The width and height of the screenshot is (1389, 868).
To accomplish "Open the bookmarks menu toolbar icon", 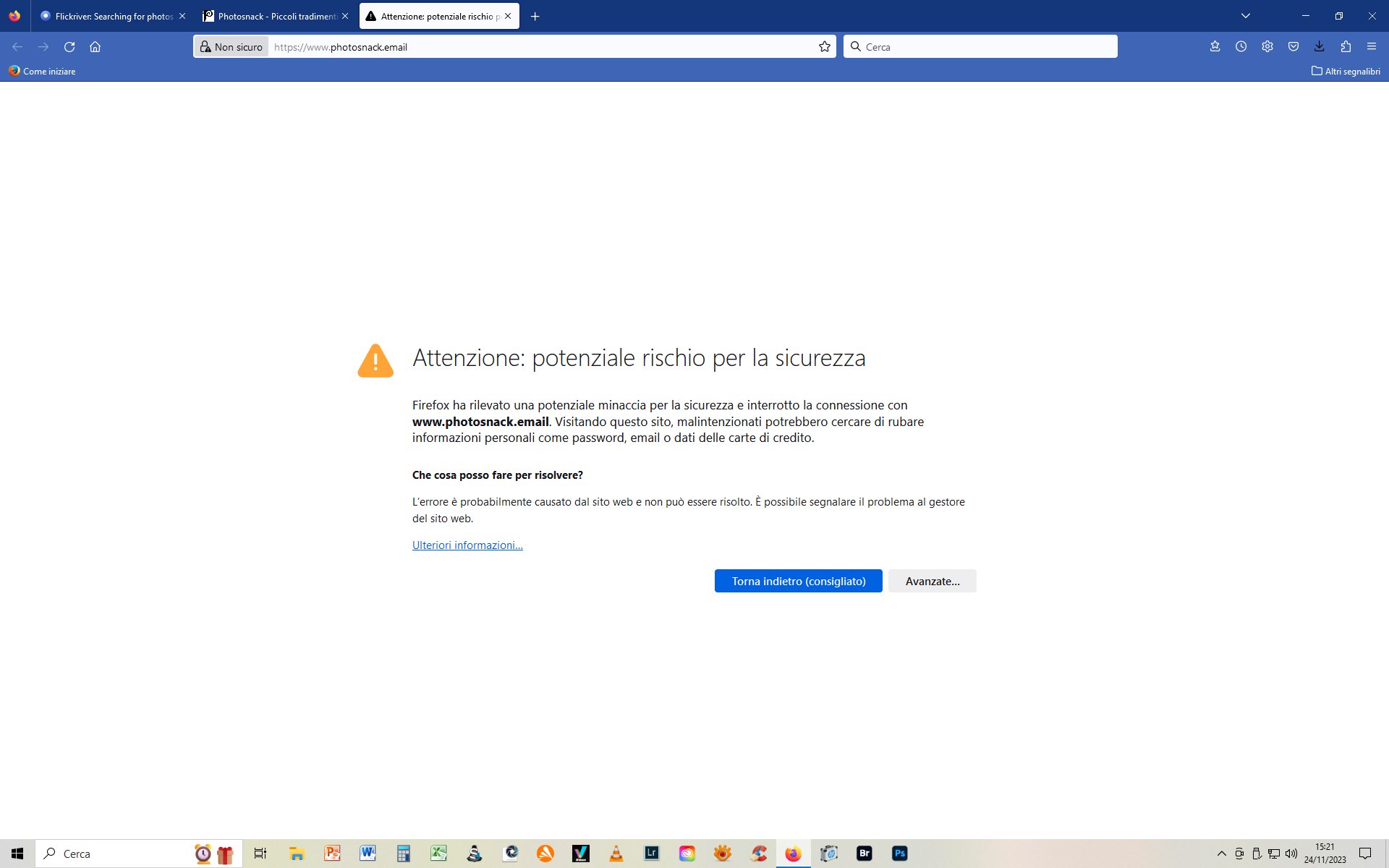I will click(1215, 46).
